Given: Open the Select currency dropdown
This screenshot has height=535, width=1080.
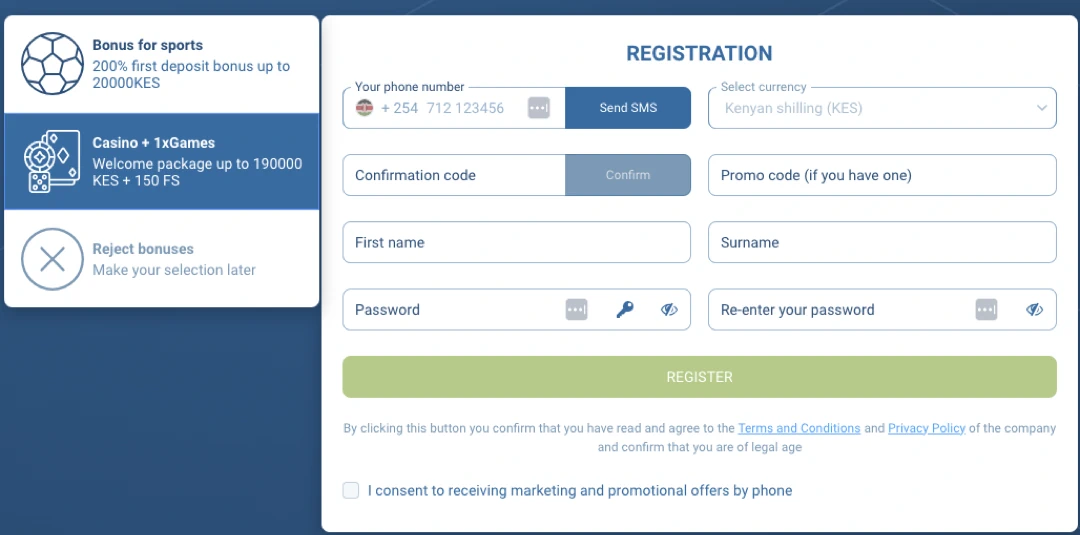Looking at the screenshot, I should [x=882, y=108].
